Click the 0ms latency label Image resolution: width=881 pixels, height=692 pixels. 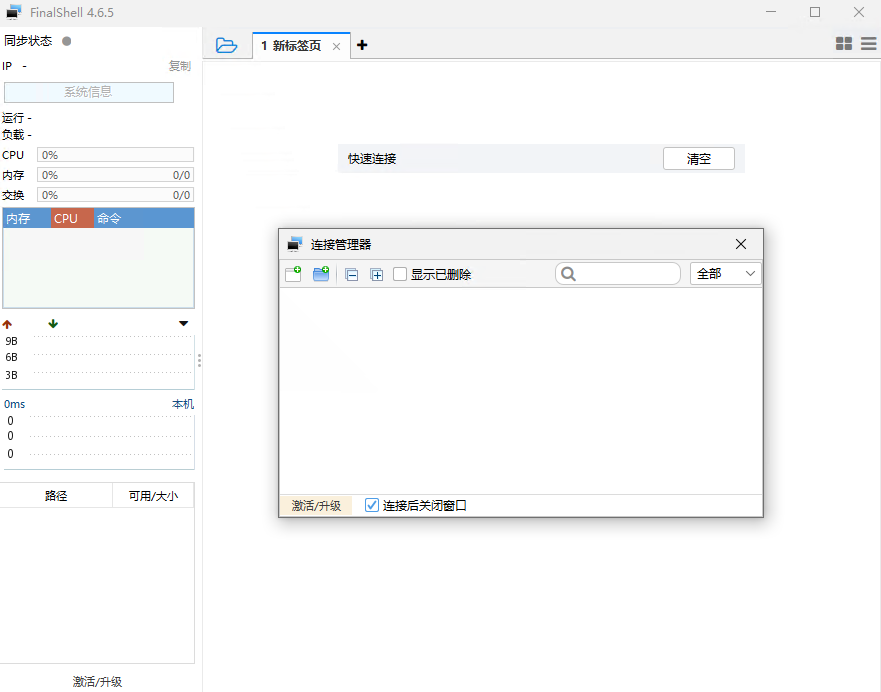[x=15, y=404]
